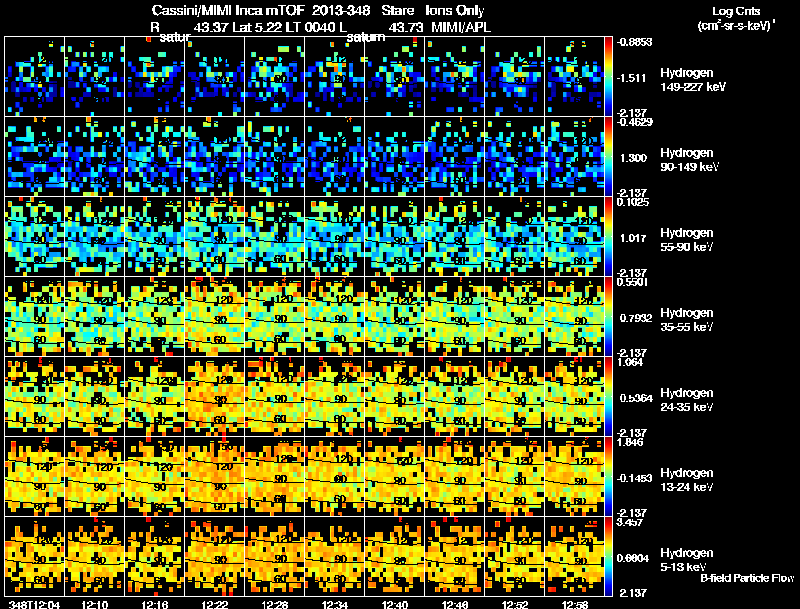800x609 pixels.
Task: Click 'Ions Only' in the title
Action: pos(455,10)
